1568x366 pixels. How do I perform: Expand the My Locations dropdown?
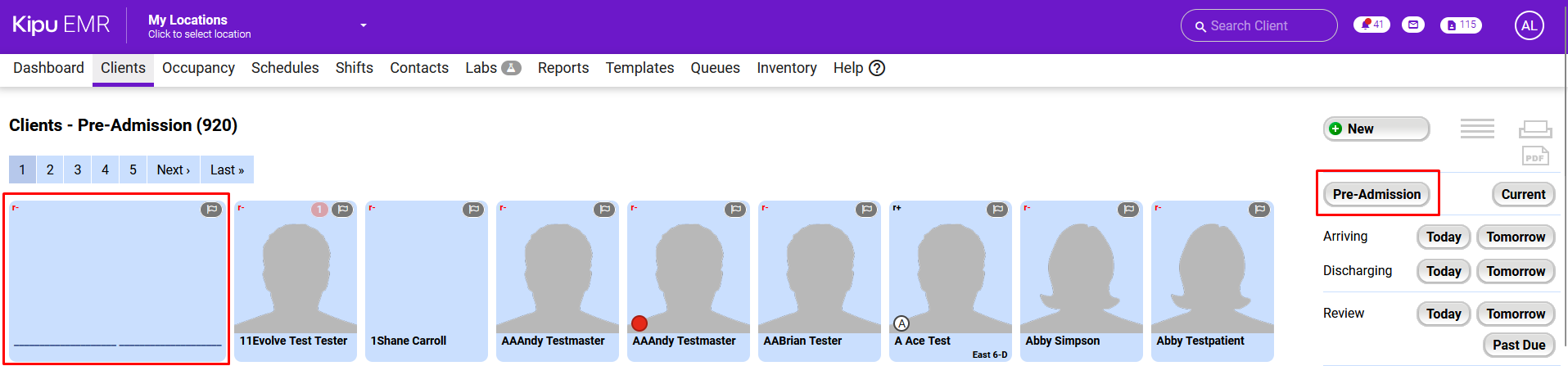(364, 25)
